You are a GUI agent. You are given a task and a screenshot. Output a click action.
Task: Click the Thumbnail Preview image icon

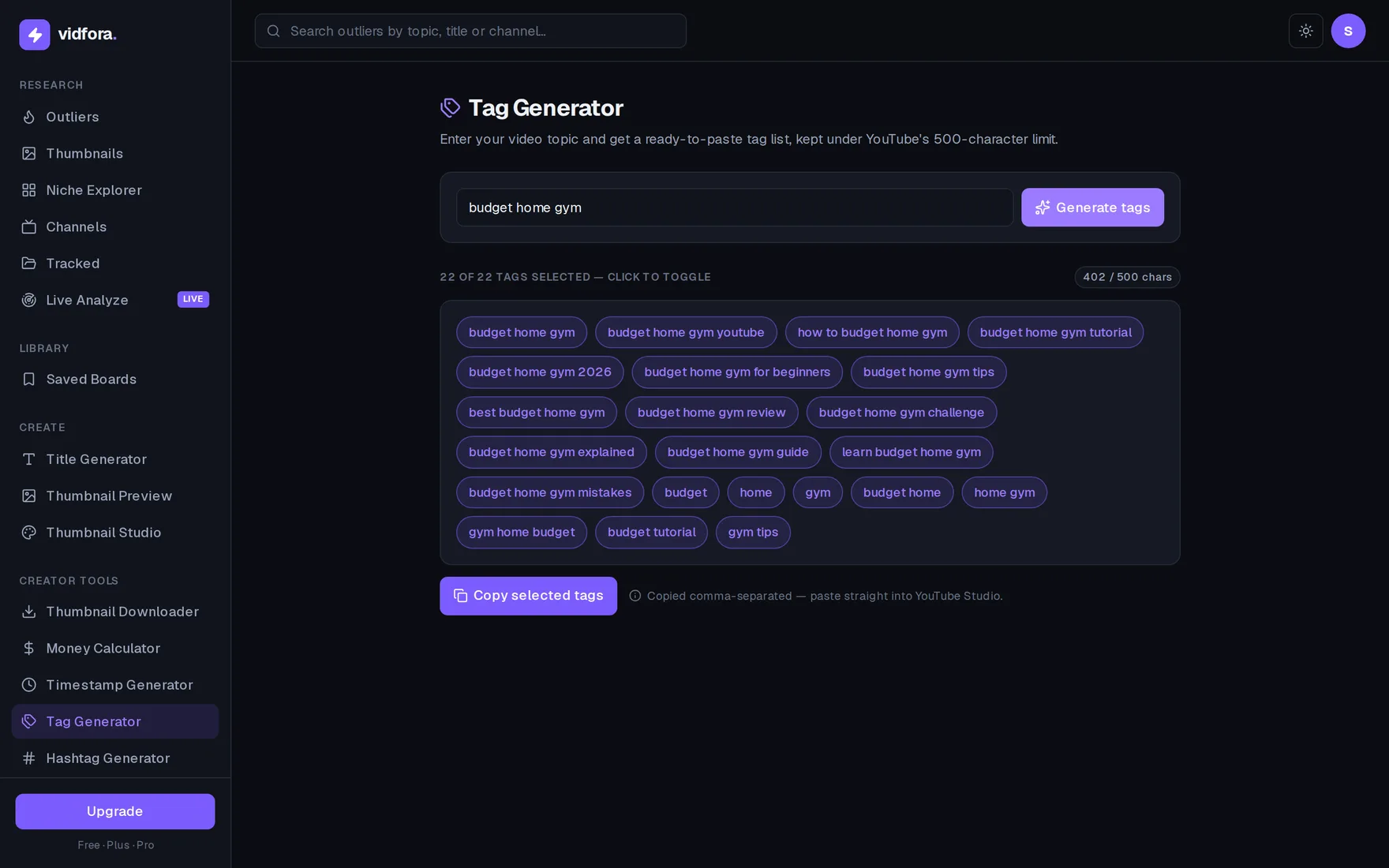[29, 496]
